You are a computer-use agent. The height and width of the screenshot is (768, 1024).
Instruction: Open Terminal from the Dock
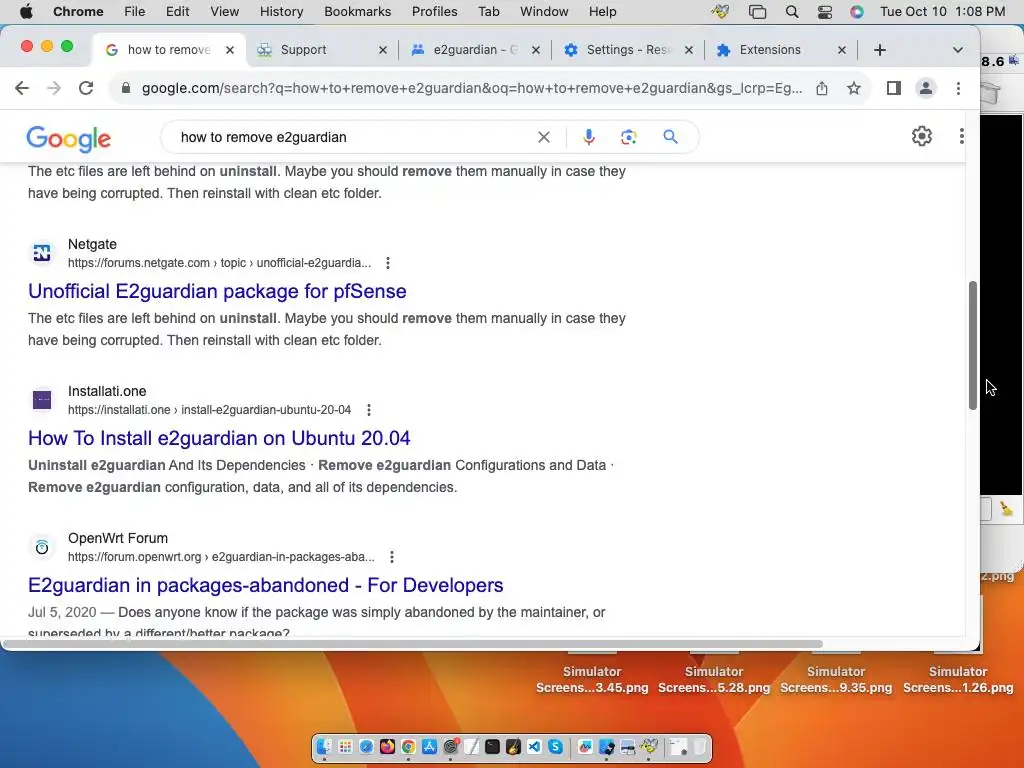(x=492, y=747)
